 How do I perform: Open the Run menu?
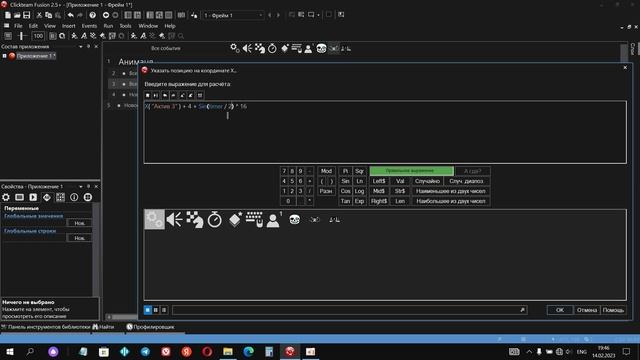click(108, 26)
